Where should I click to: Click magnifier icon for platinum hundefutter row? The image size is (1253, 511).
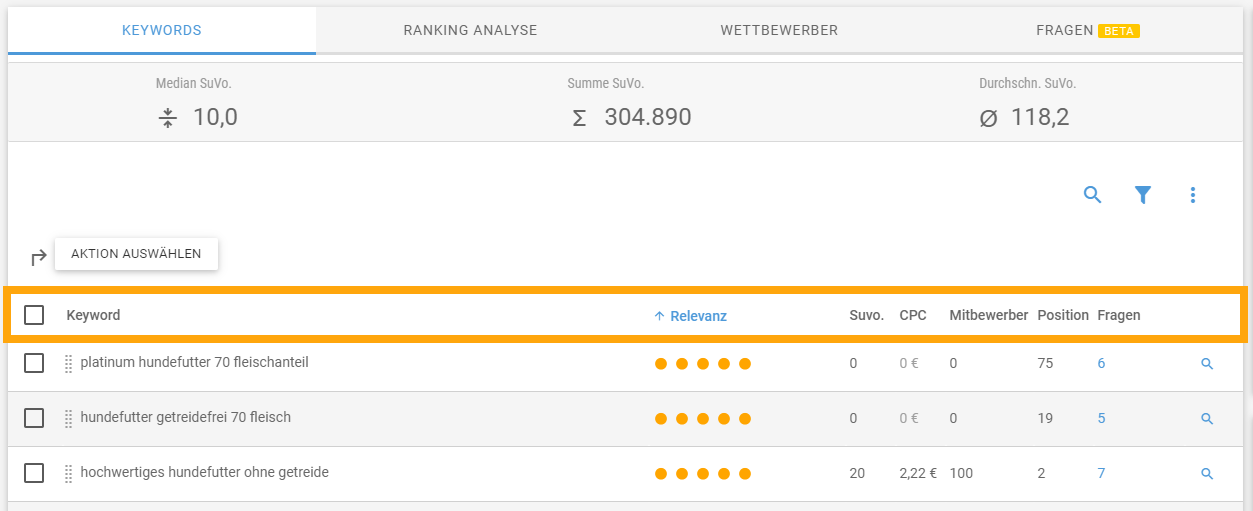pyautogui.click(x=1207, y=364)
